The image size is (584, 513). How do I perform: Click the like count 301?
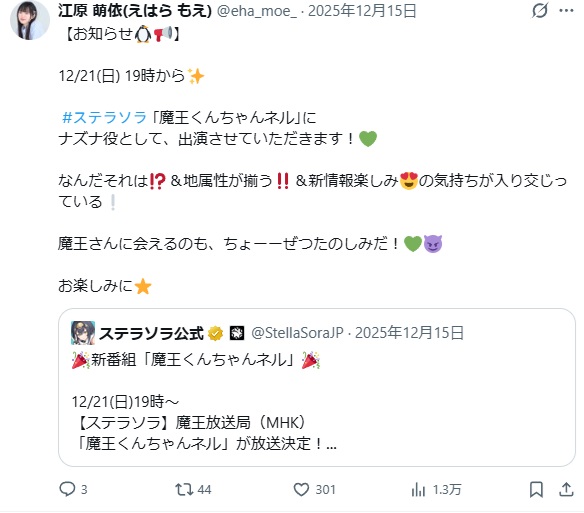click(x=326, y=490)
